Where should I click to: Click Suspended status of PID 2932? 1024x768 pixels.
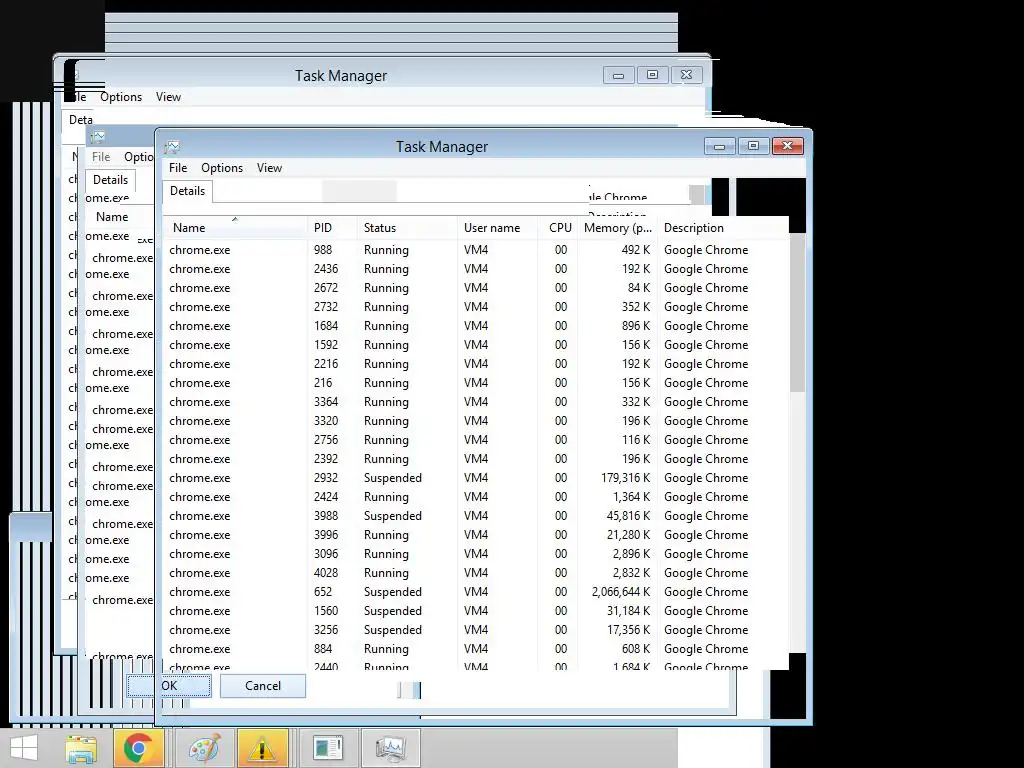392,477
